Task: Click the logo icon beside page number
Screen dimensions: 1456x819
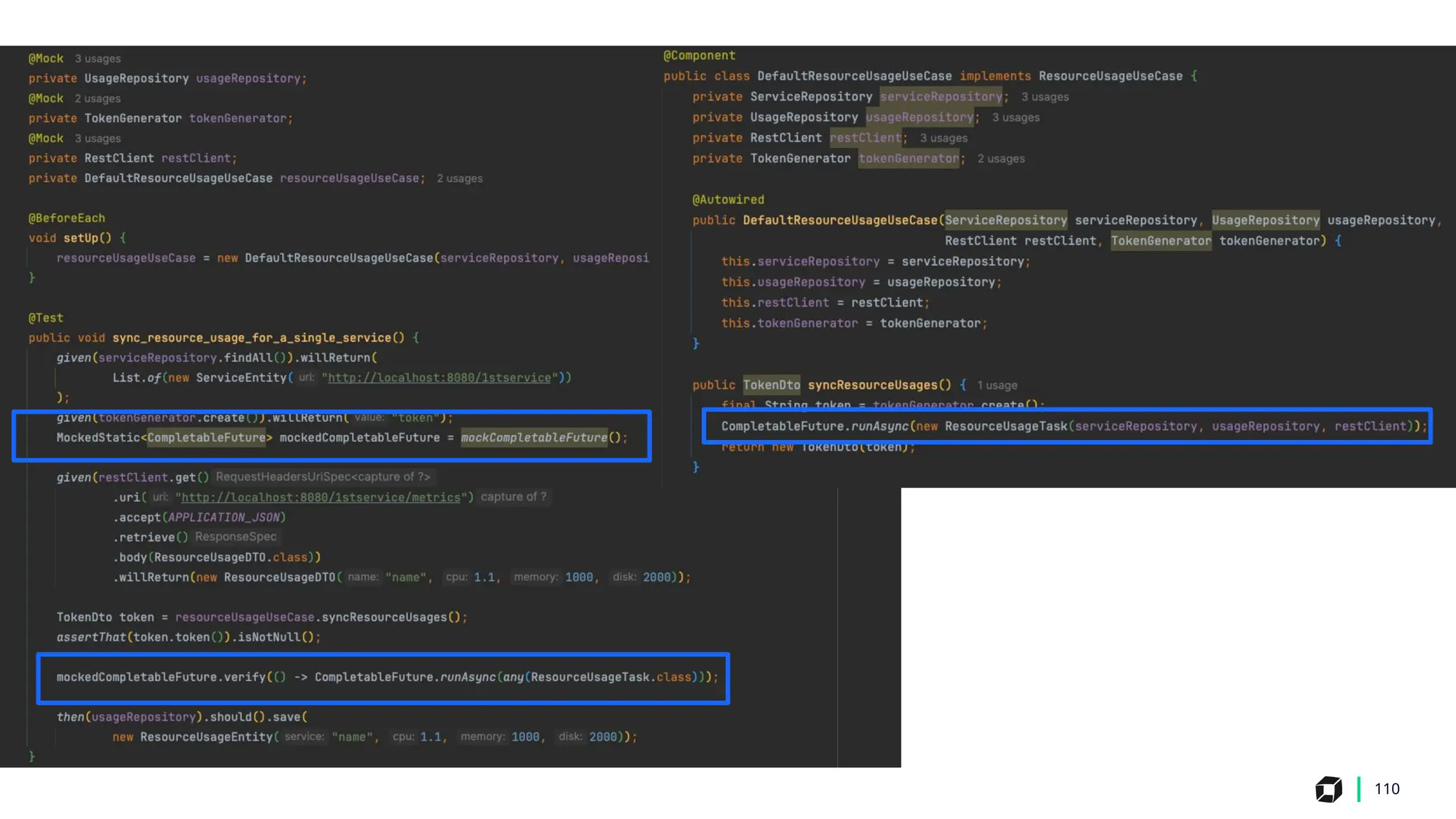Action: [x=1328, y=789]
